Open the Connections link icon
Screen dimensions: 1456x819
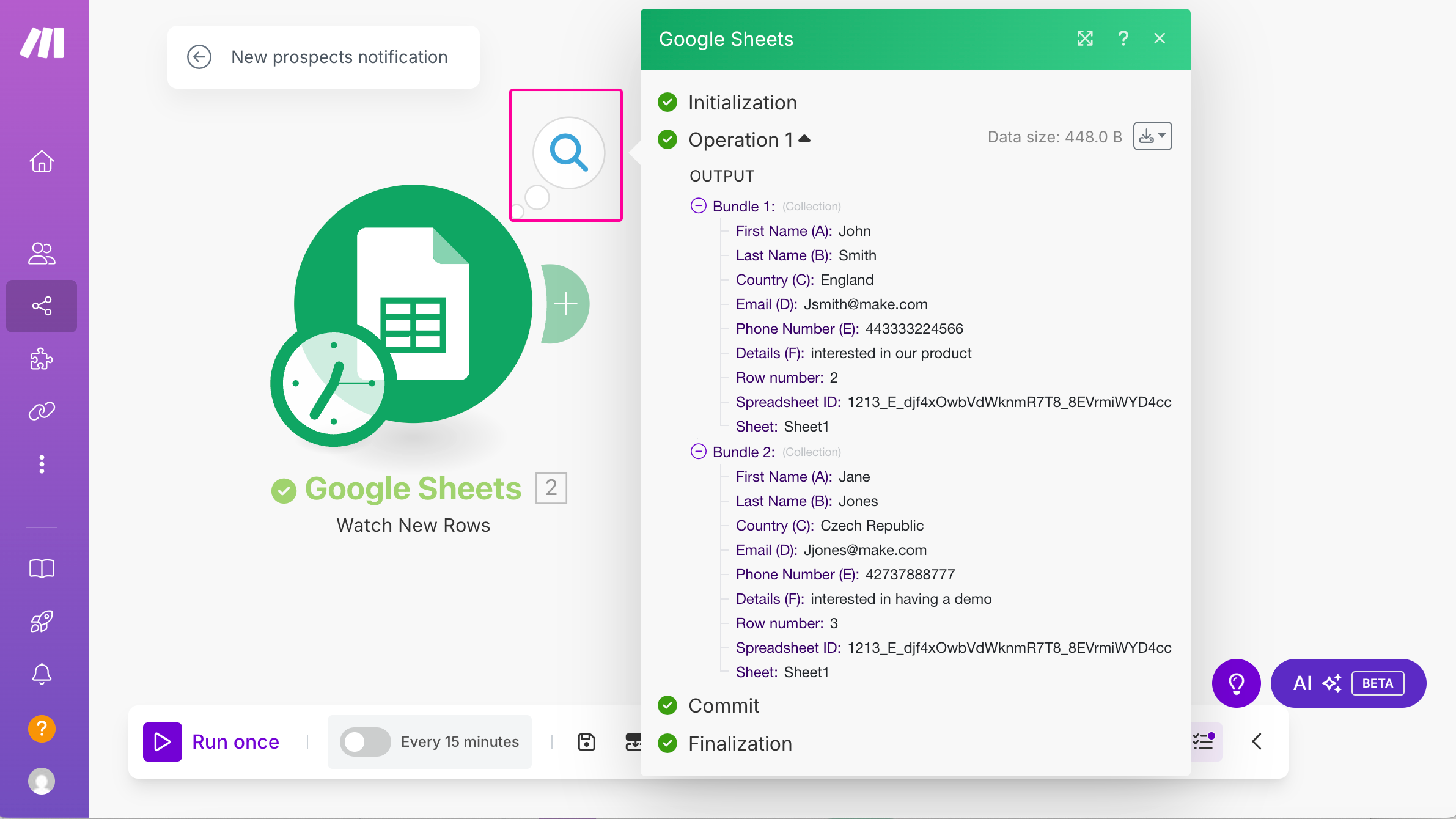42,411
